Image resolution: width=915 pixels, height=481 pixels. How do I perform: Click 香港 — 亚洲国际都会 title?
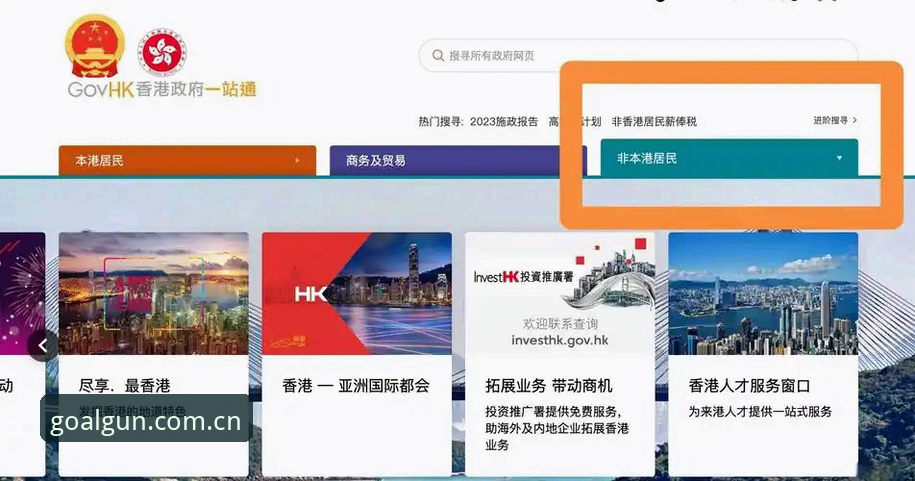(355, 385)
